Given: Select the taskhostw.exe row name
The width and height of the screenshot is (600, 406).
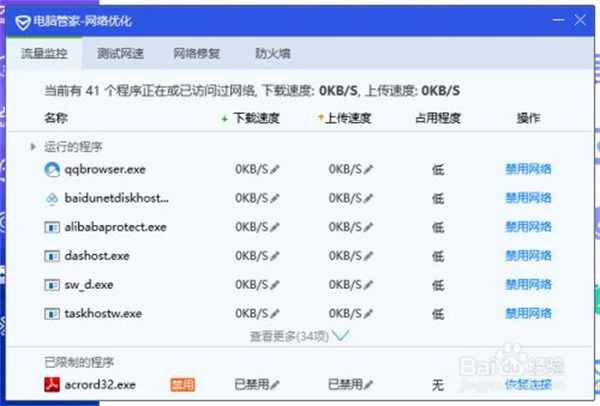Looking at the screenshot, I should pos(103,314).
